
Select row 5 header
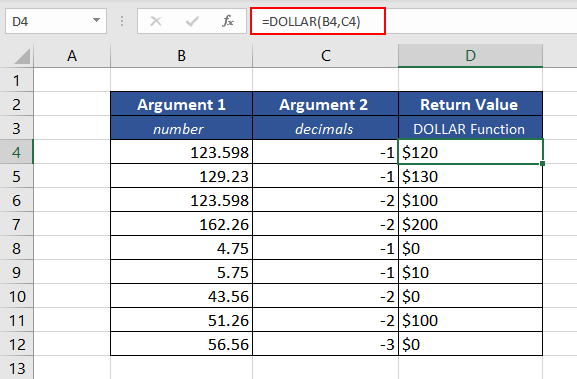(x=17, y=176)
